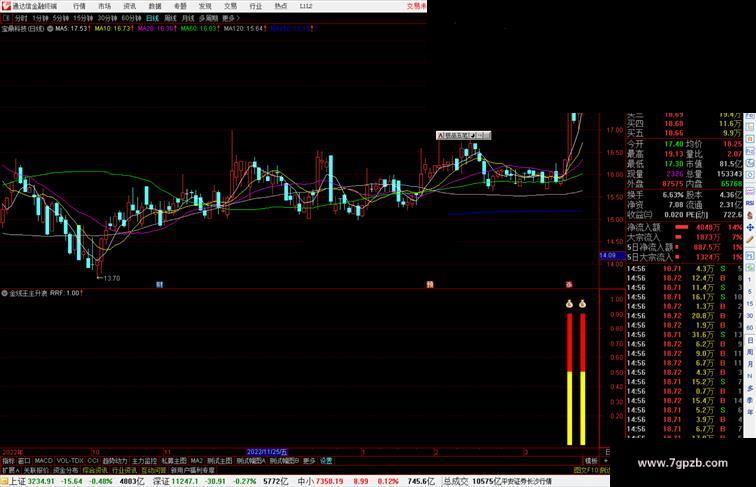The image size is (756, 487).
Task: Open the 综合资讯 tab
Action: click(95, 470)
